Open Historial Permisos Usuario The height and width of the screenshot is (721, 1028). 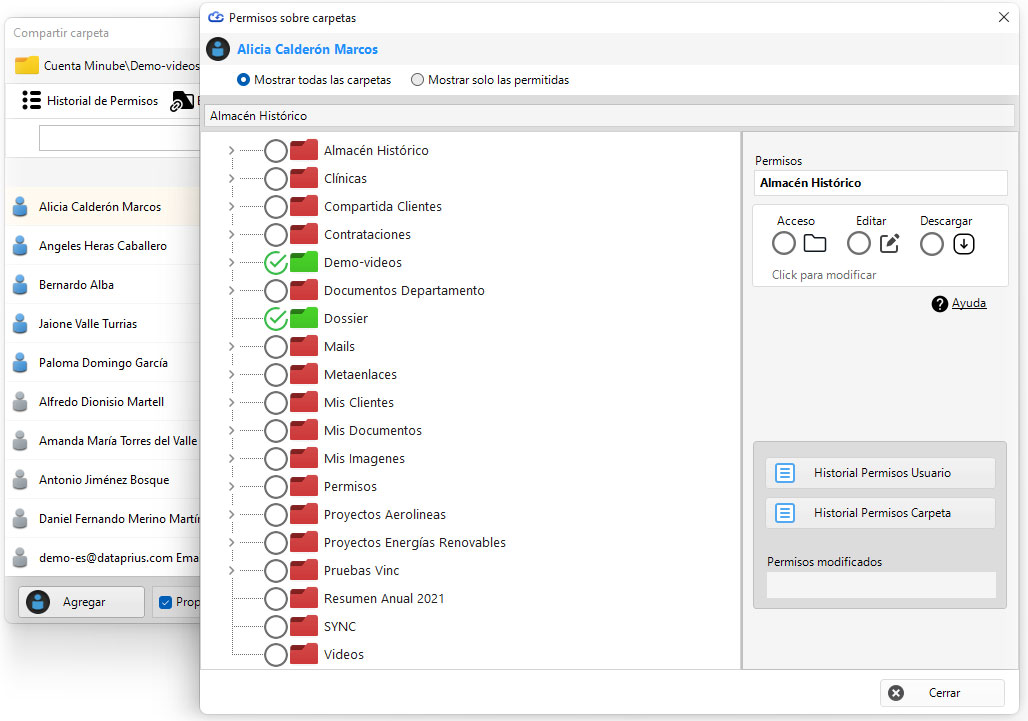[x=880, y=473]
